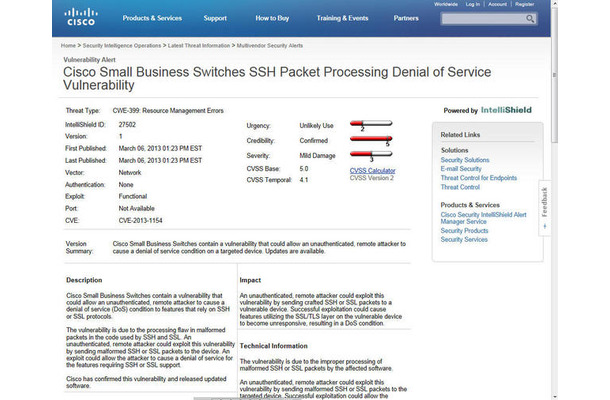The image size is (610, 400).
Task: Click the Cisco logo
Action: tap(81, 17)
